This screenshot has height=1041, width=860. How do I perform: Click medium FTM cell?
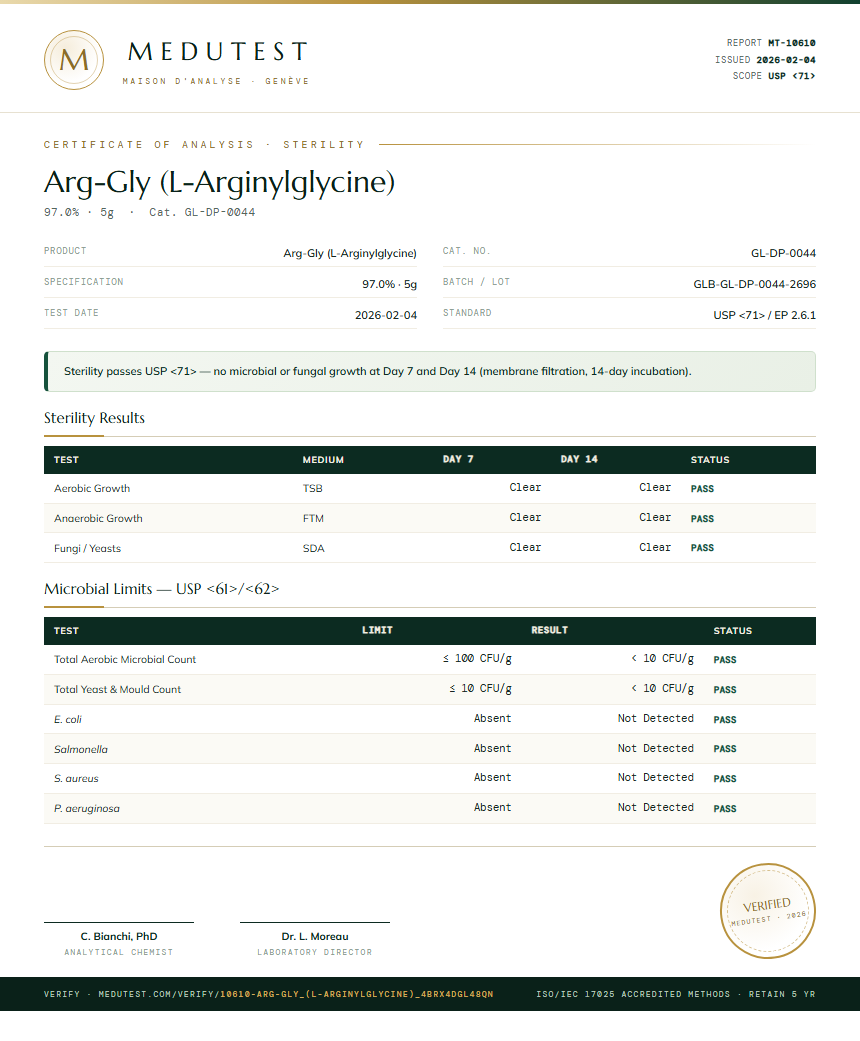(313, 519)
